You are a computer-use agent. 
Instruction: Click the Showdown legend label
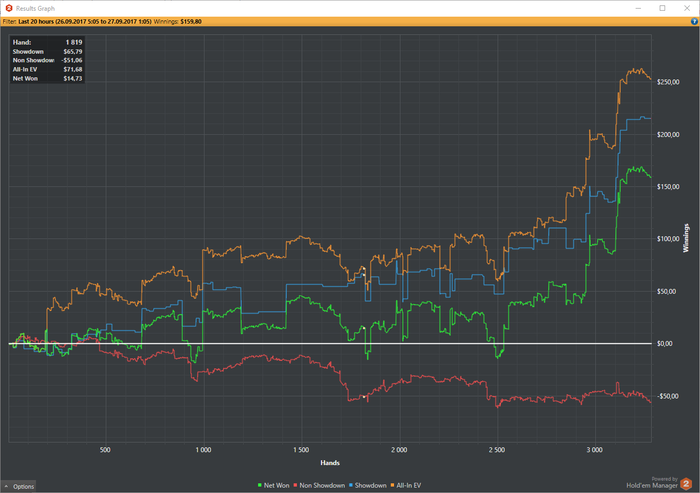tap(371, 485)
